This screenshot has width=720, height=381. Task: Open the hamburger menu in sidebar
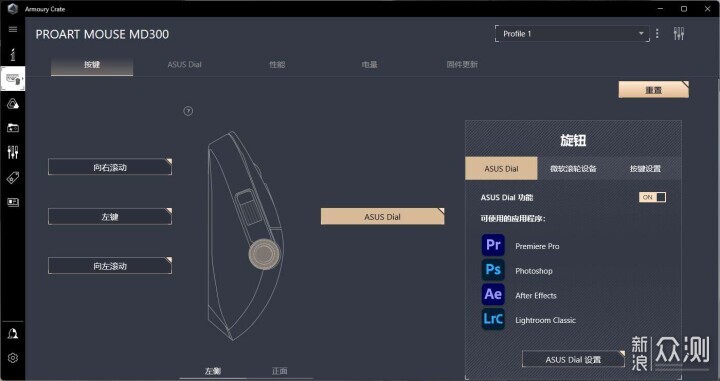point(13,30)
